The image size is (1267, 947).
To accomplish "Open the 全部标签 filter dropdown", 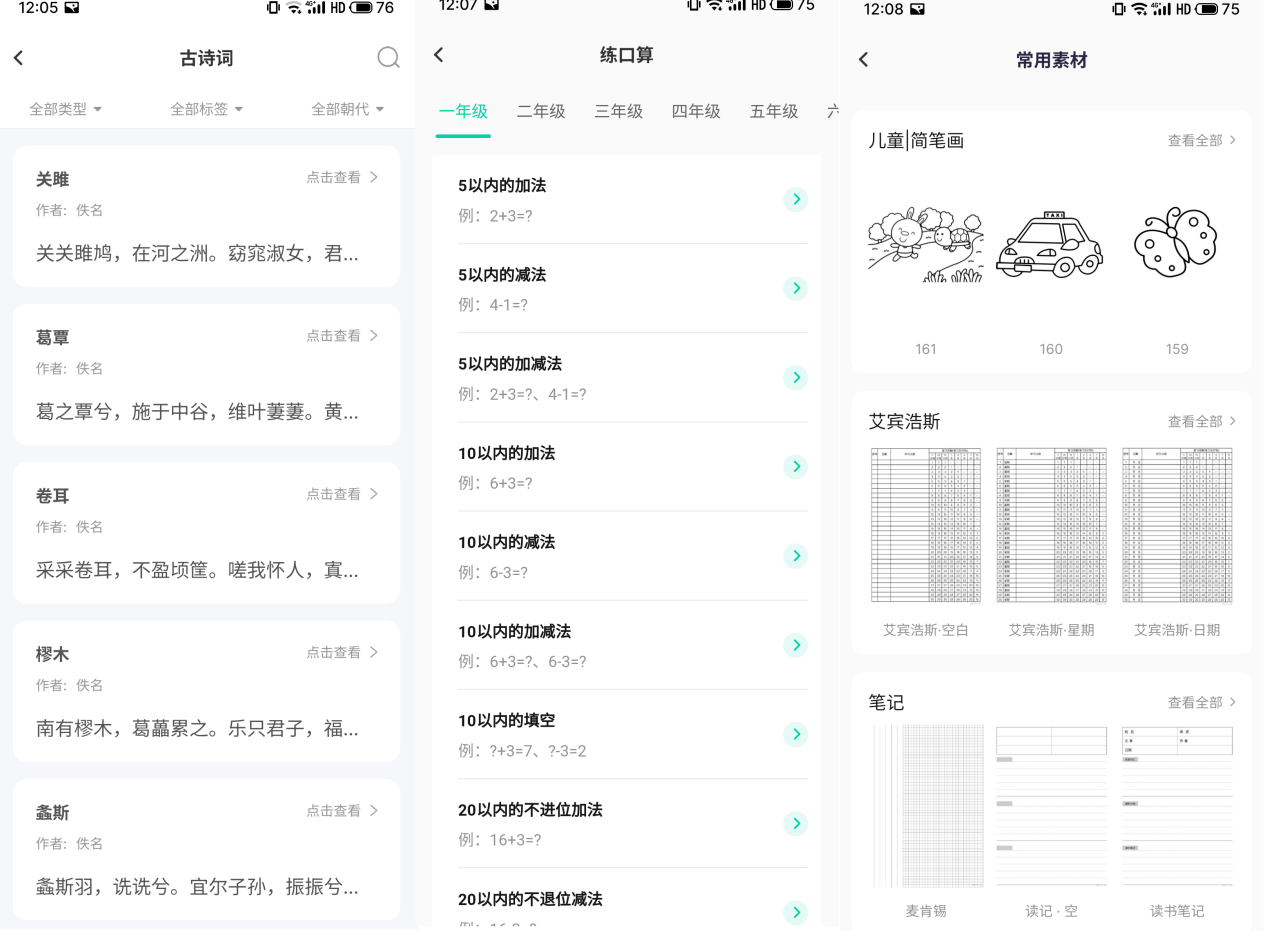I will pos(206,109).
